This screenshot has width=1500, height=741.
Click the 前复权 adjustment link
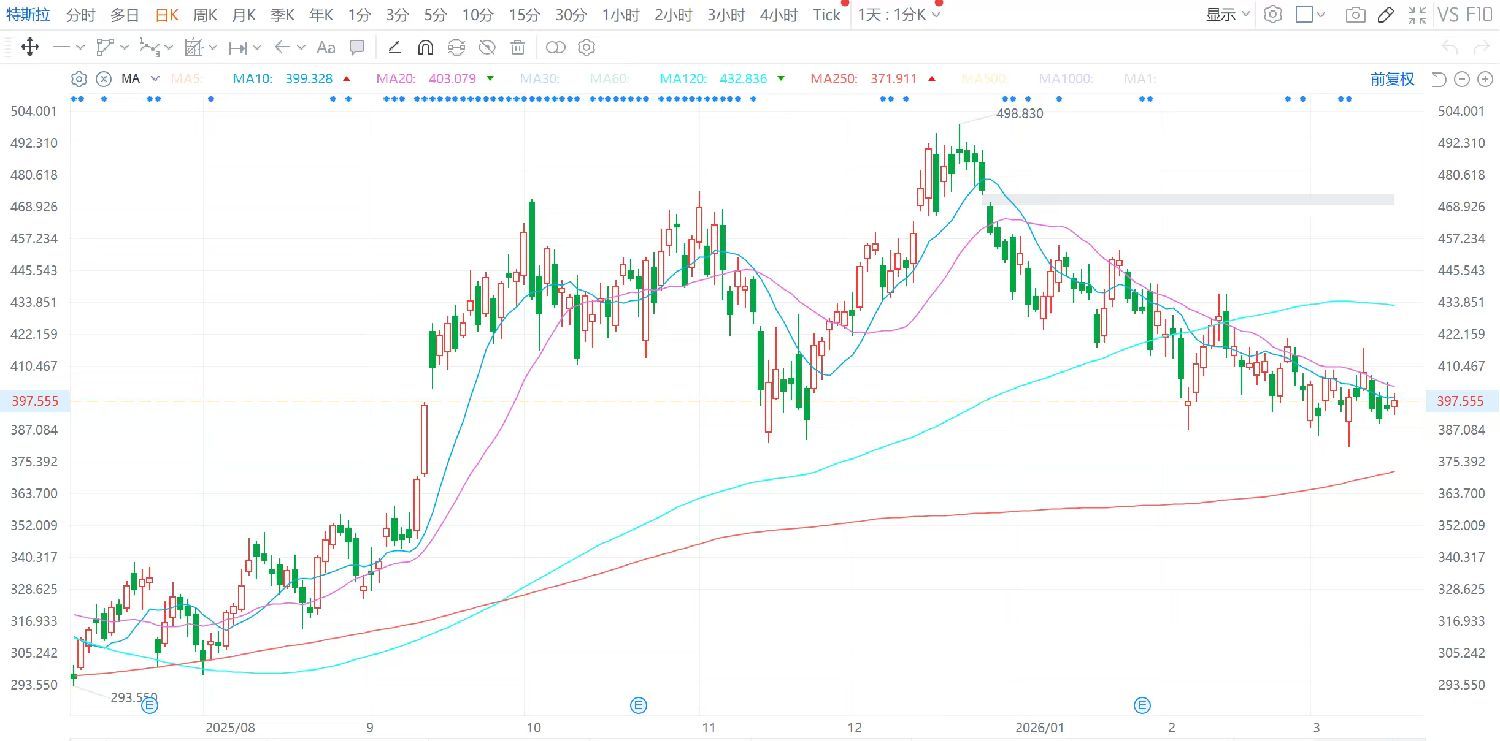click(x=1392, y=79)
